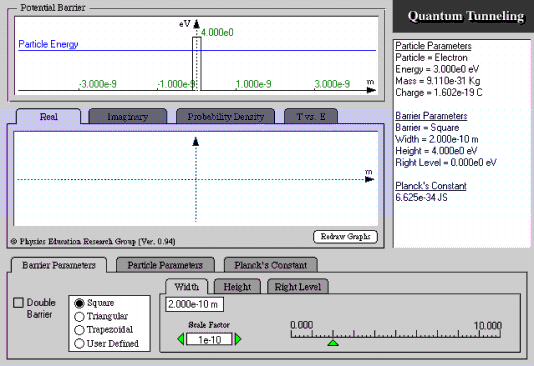Open the Particle Parameters tab
The image size is (534, 366).
[x=165, y=265]
